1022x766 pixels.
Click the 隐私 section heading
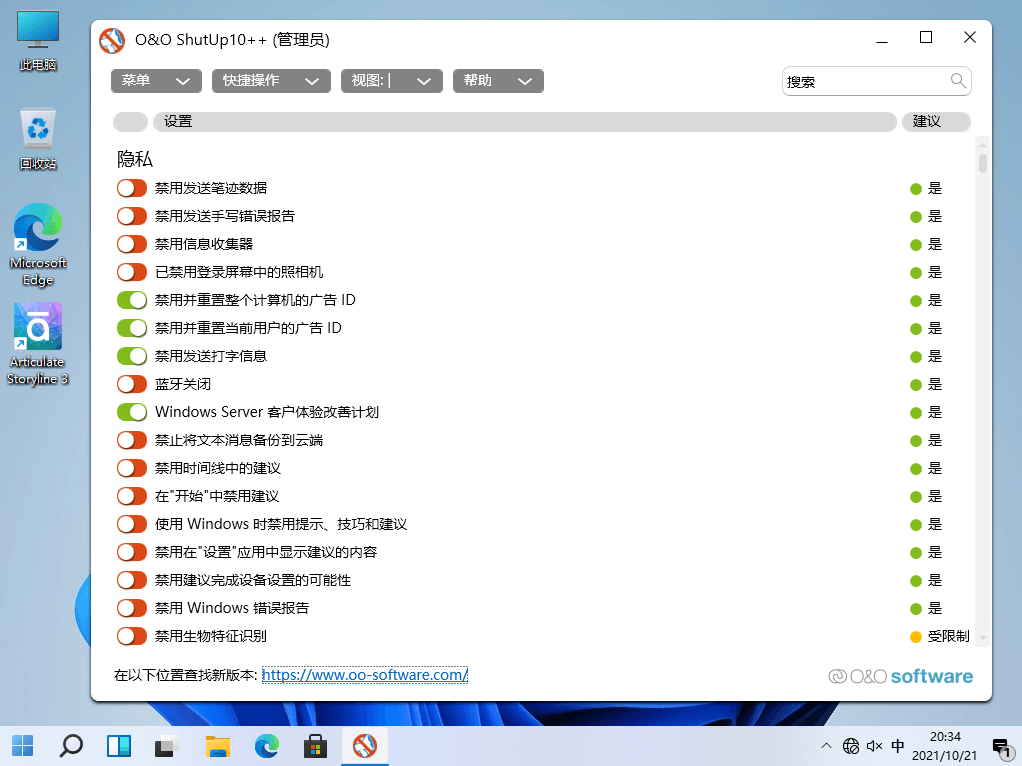tap(134, 159)
